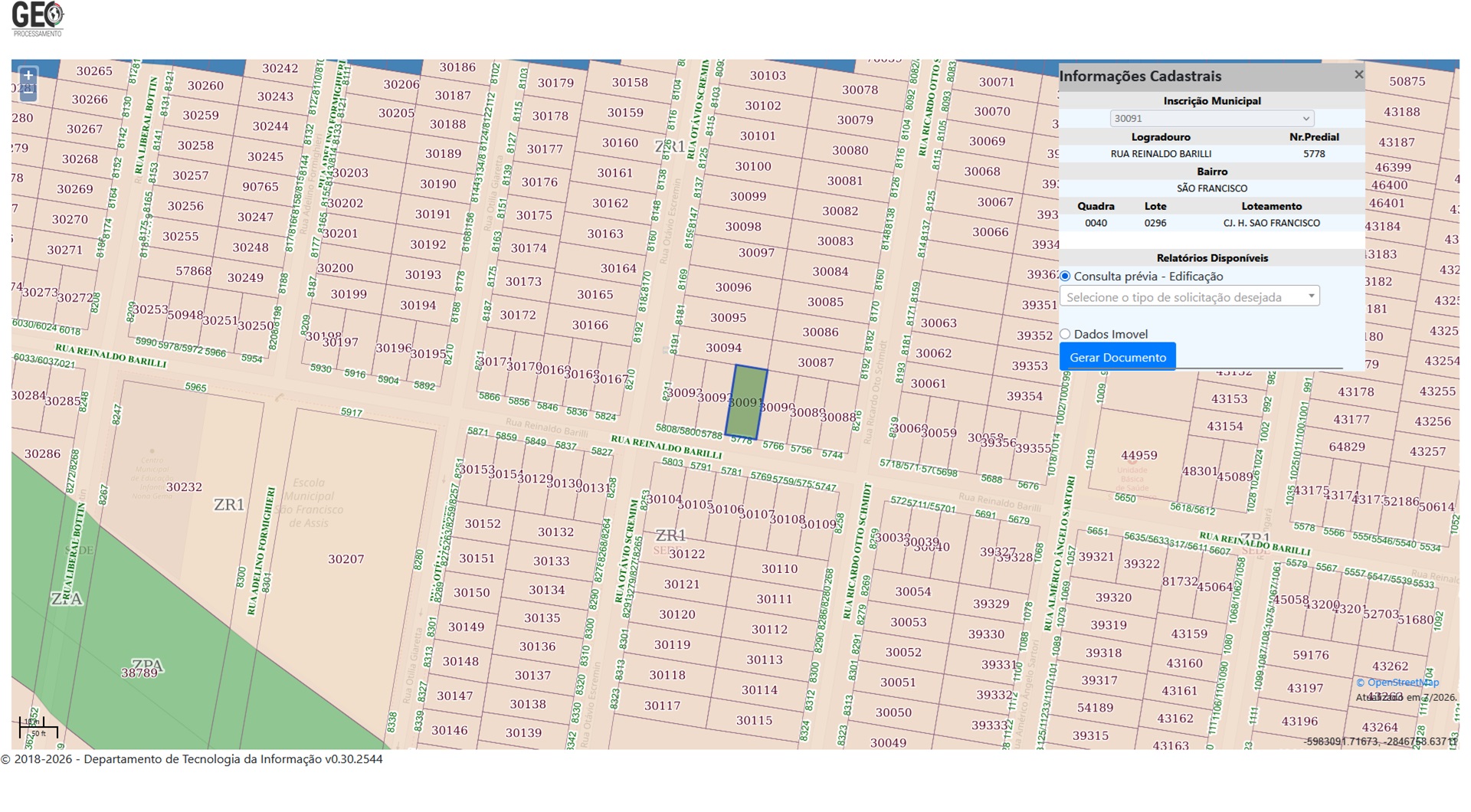Image resolution: width=1471 pixels, height=812 pixels.
Task: Zoom out on the map
Action: (28, 93)
